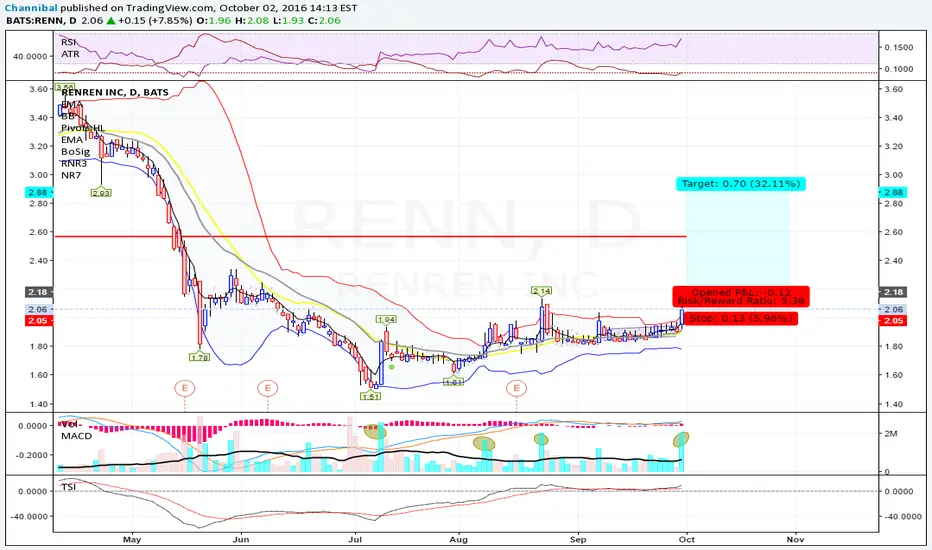Click the 0.1500 ATR scale value
The height and width of the screenshot is (550, 932).
point(898,48)
